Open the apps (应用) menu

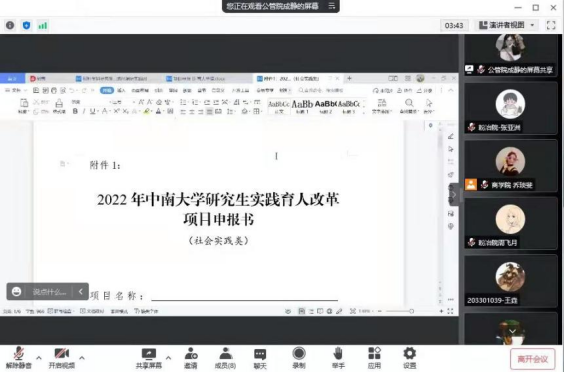click(x=374, y=358)
